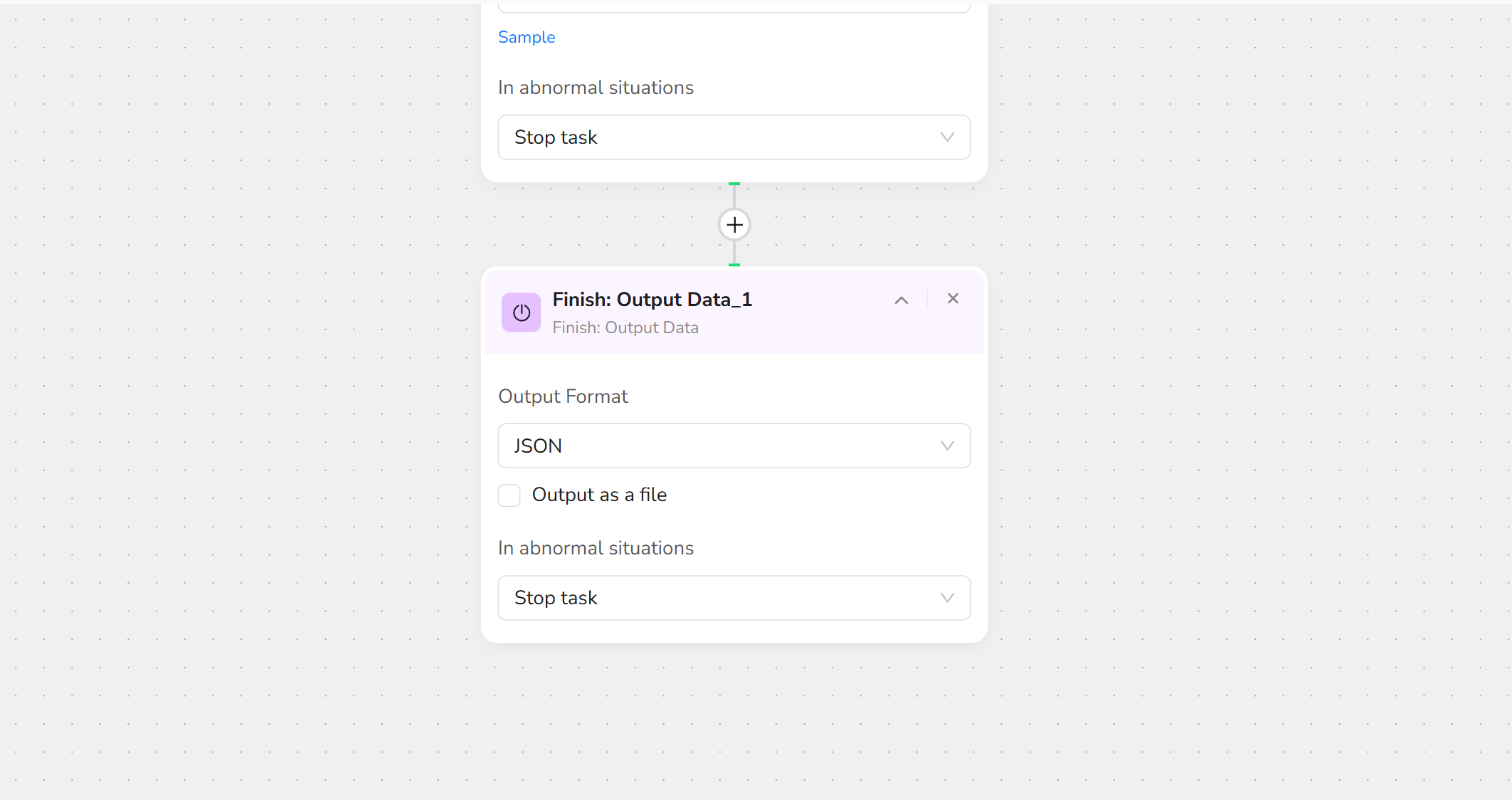
Task: Click the arrow in the Finish node's Stop task field
Action: 947,598
